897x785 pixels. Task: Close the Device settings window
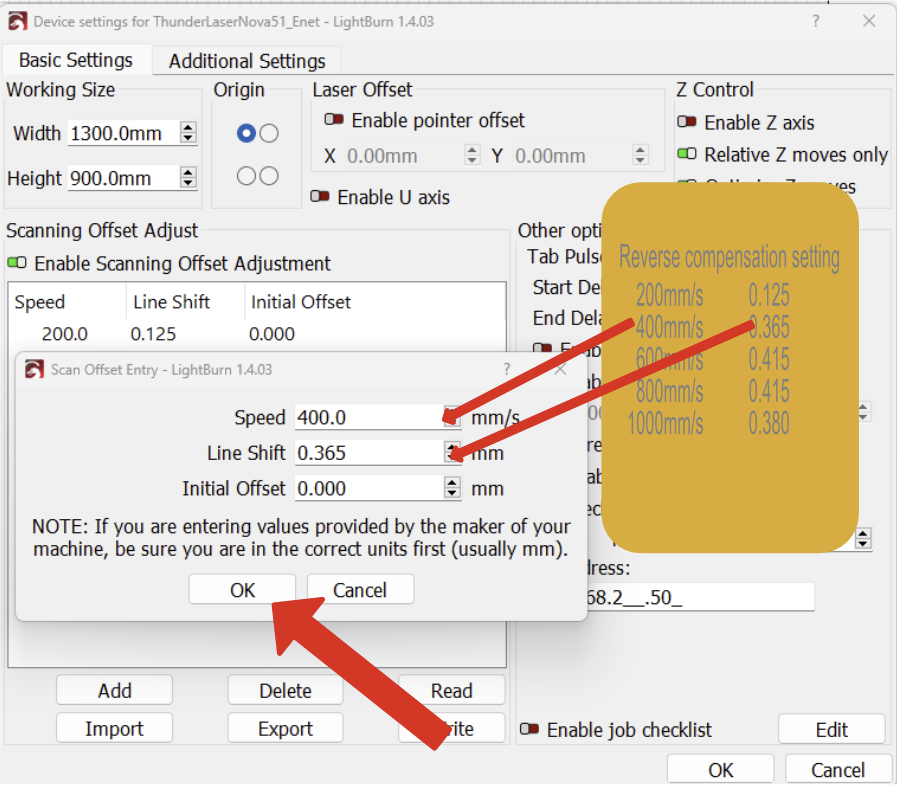click(869, 22)
